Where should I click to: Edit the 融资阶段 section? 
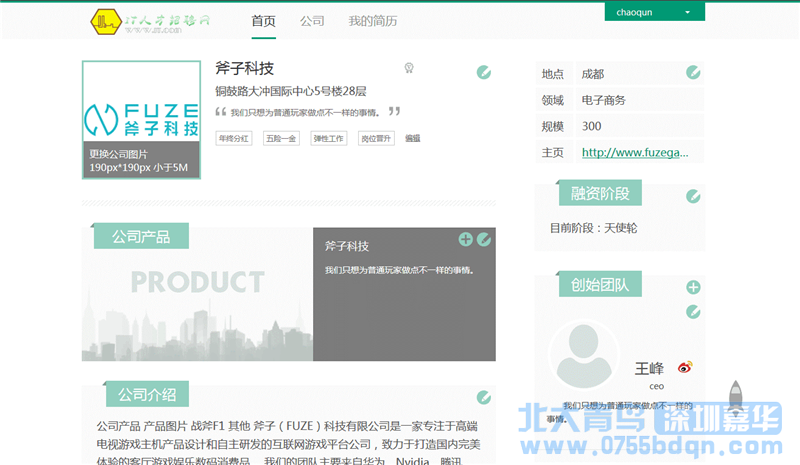[x=693, y=196]
